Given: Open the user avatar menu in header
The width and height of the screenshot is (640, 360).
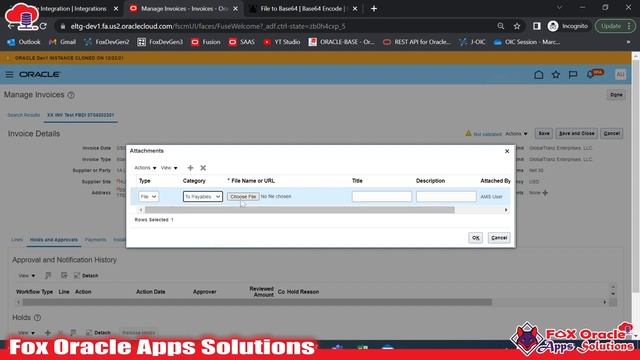Looking at the screenshot, I should (x=620, y=75).
